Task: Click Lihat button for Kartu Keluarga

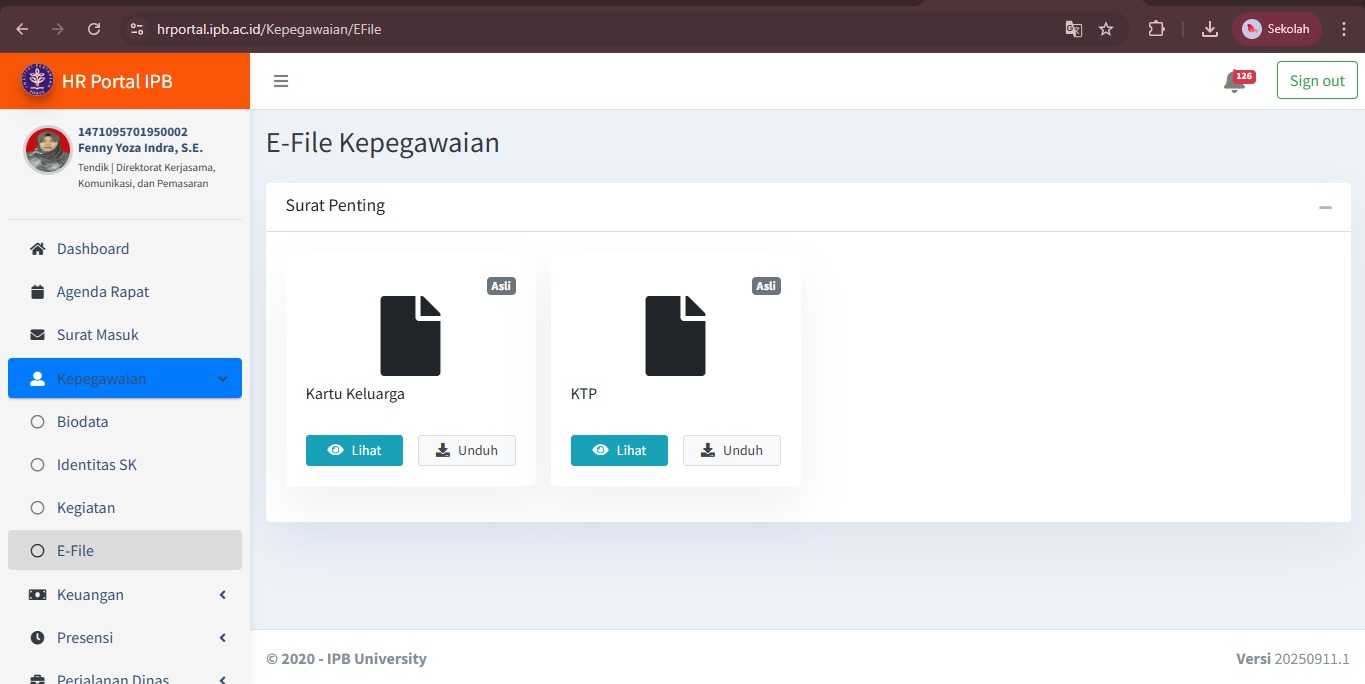Action: click(x=354, y=451)
